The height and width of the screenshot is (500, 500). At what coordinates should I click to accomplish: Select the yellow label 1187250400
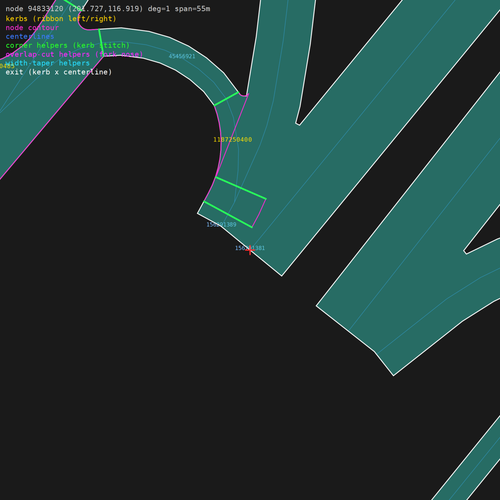[x=233, y=140]
